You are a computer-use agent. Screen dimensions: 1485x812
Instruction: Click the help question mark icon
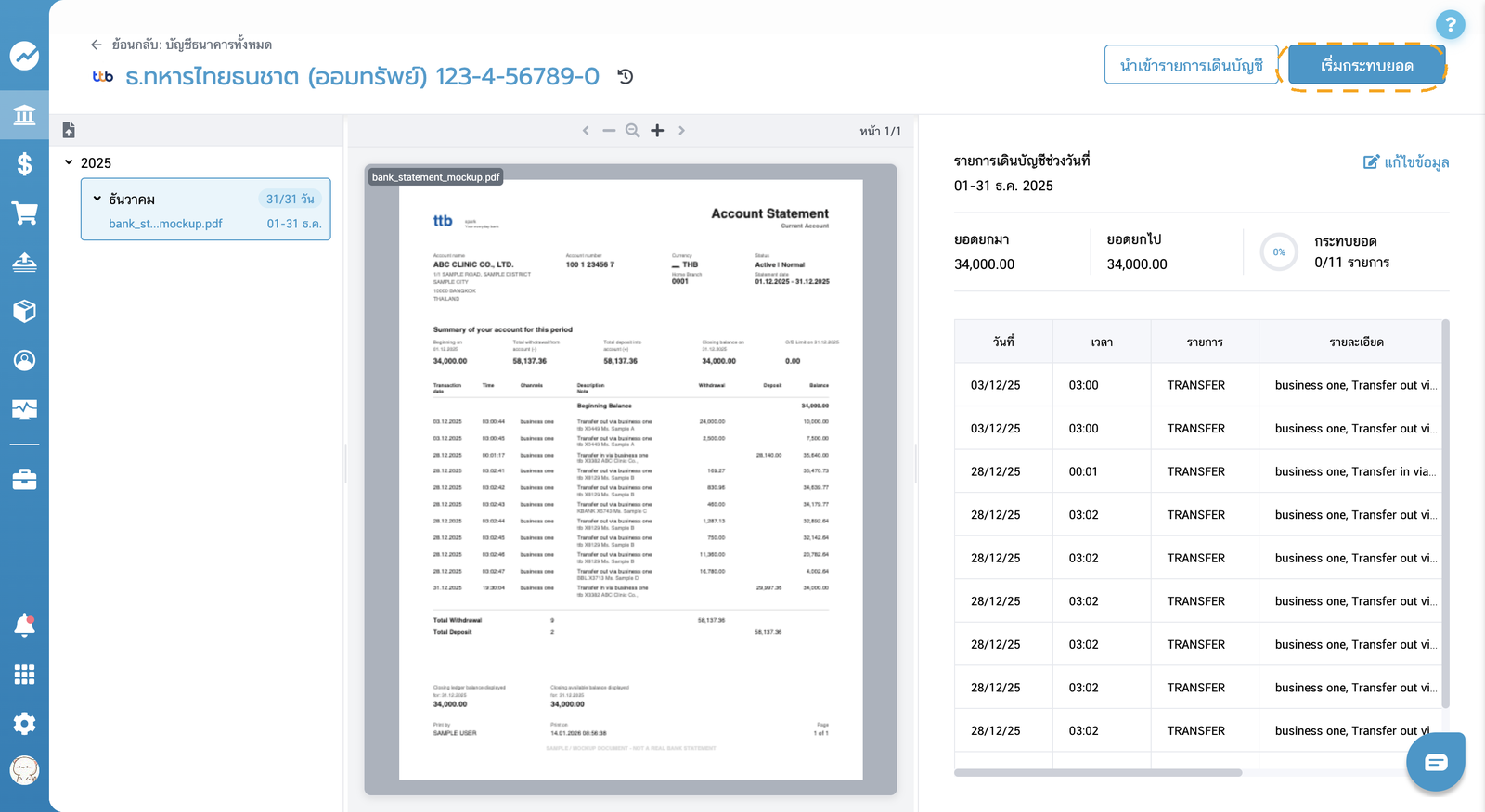click(x=1450, y=25)
